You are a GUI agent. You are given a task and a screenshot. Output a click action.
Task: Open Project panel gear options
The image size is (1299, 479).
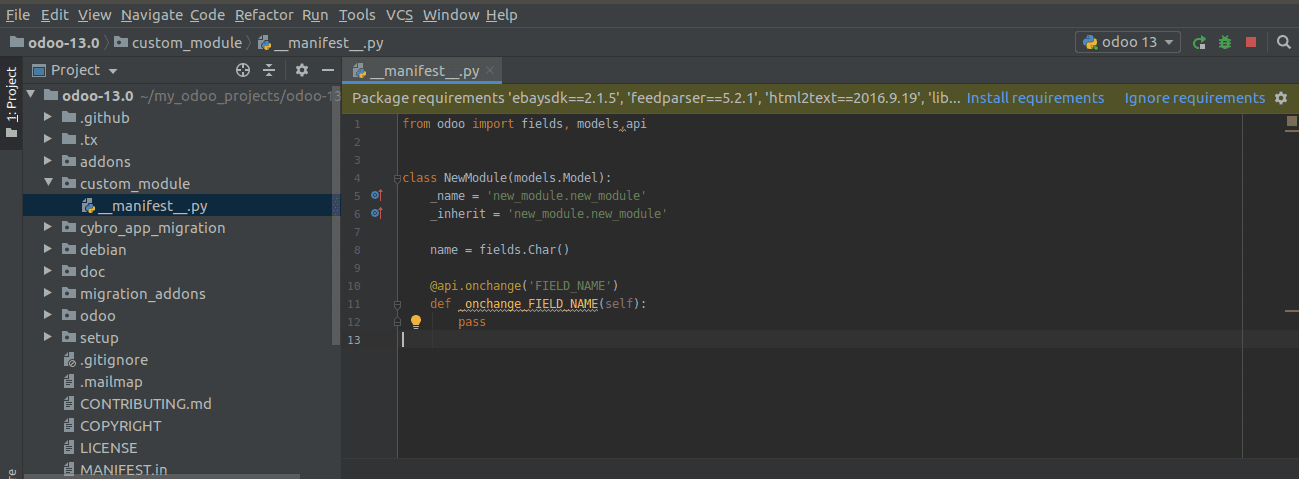[302, 70]
